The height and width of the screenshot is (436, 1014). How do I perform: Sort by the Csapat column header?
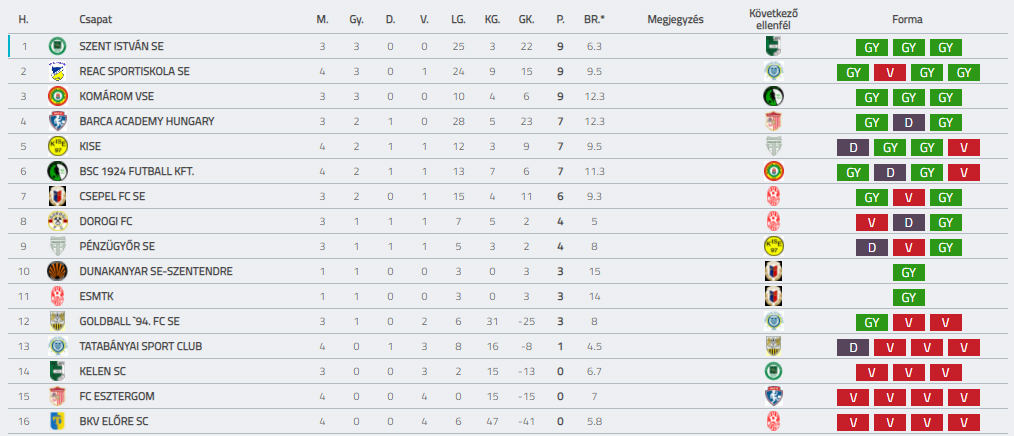click(96, 19)
